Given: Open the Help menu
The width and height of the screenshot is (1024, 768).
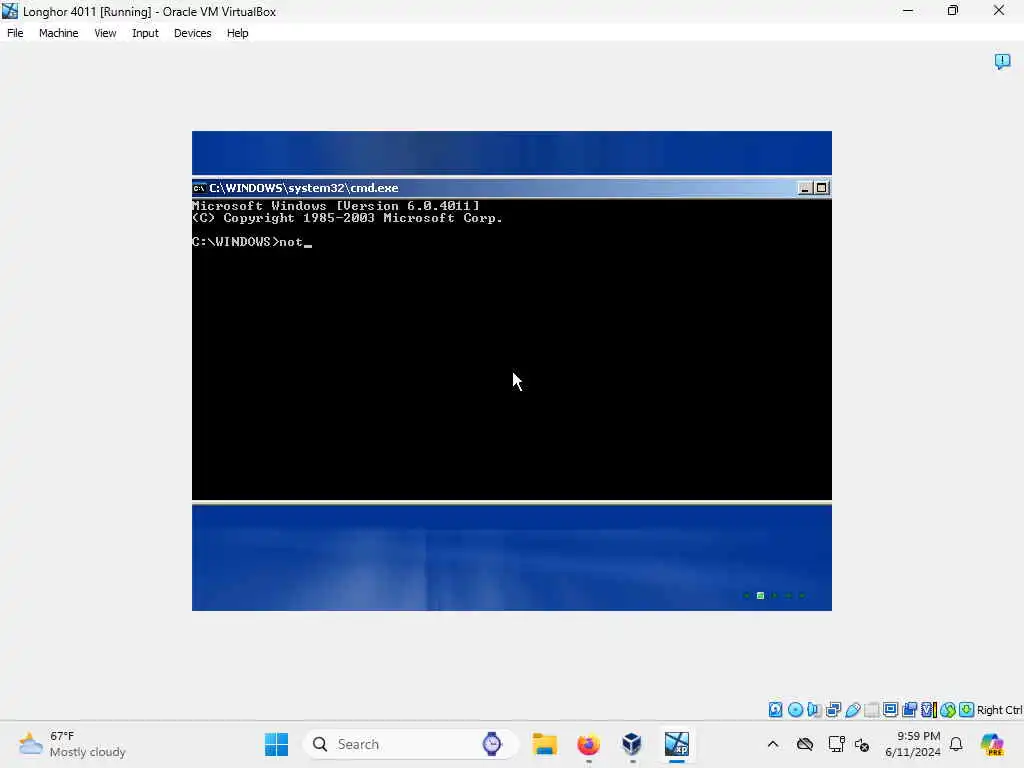Looking at the screenshot, I should pyautogui.click(x=238, y=33).
